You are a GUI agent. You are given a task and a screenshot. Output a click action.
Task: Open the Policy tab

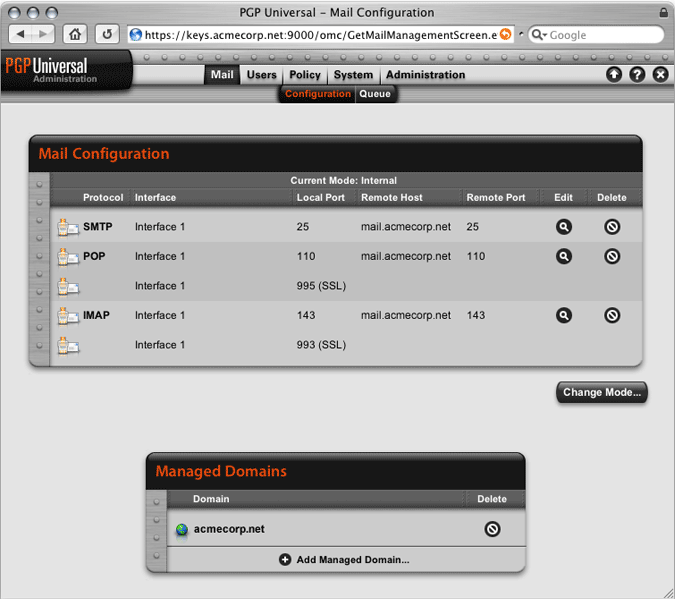pos(305,75)
